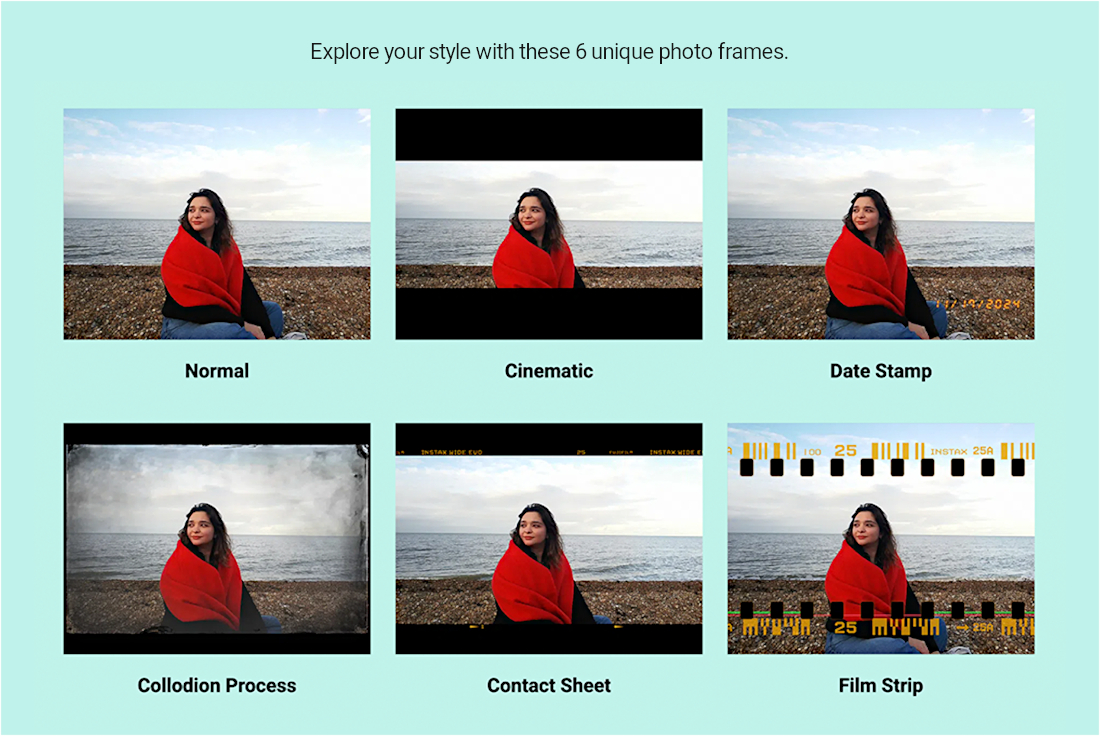
Task: Select the Normal frame photo
Action: [x=217, y=224]
